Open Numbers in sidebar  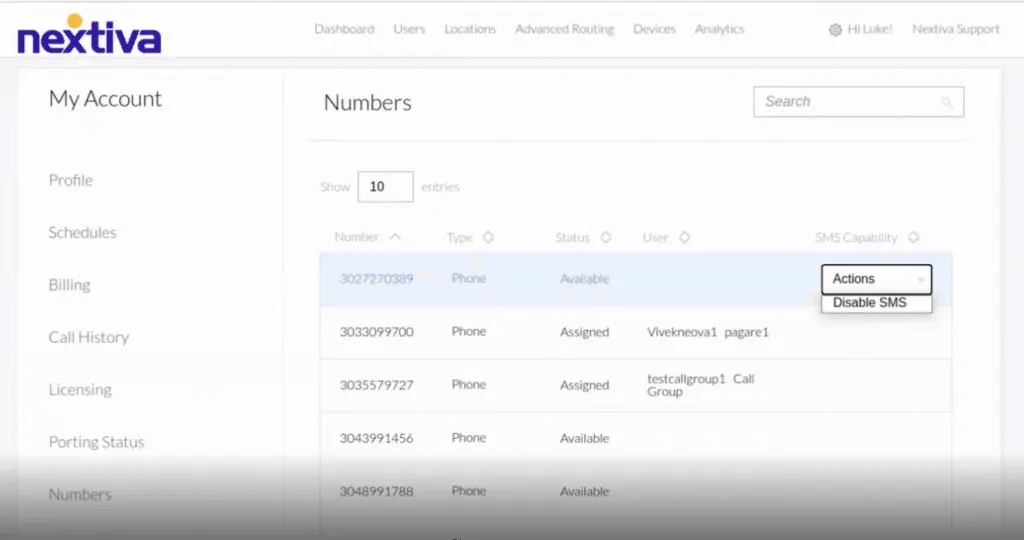pyautogui.click(x=80, y=494)
